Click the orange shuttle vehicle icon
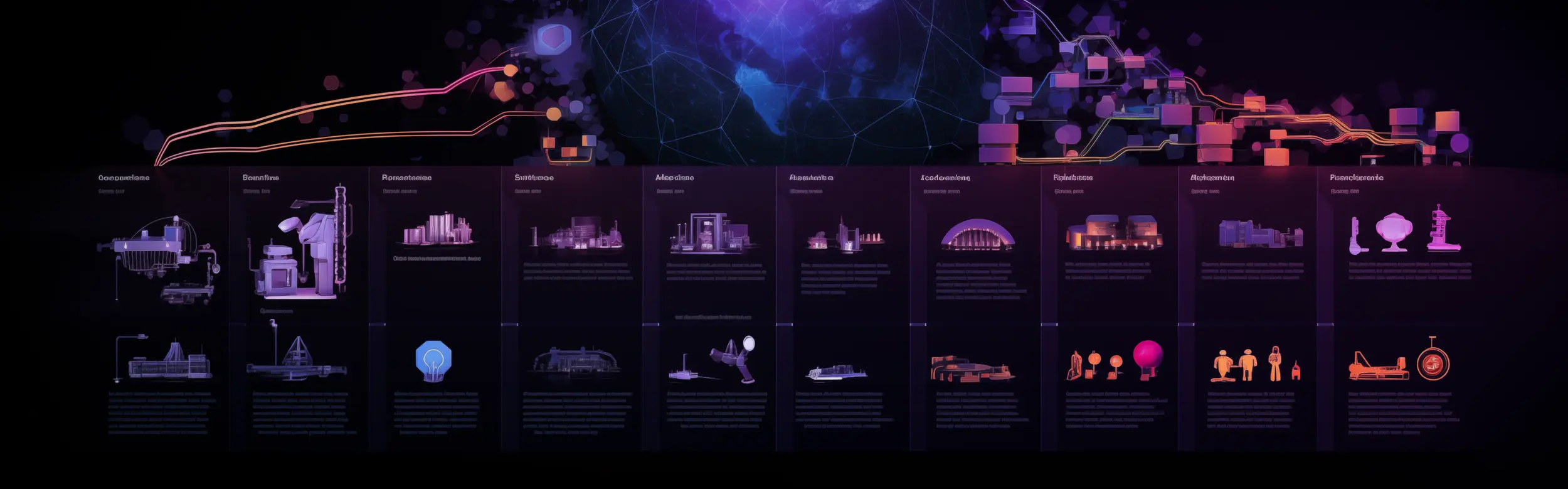This screenshot has height=489, width=1568. click(1379, 367)
